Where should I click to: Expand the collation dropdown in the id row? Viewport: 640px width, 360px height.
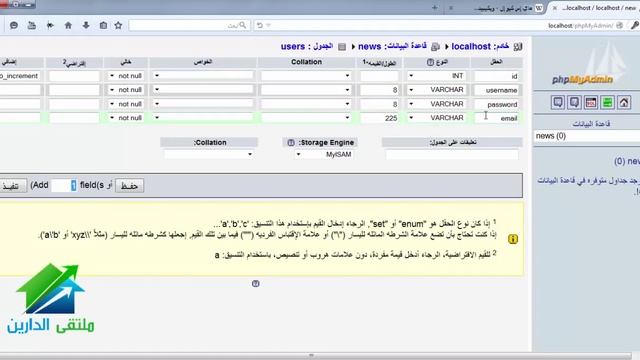pyautogui.click(x=306, y=76)
